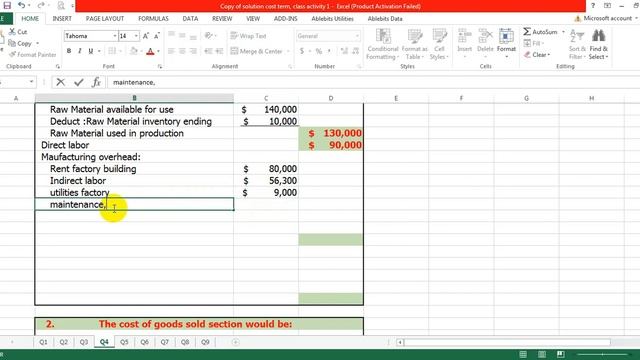Open Conditional Formatting menu
Viewport: 640px width, 360px height.
[x=382, y=44]
